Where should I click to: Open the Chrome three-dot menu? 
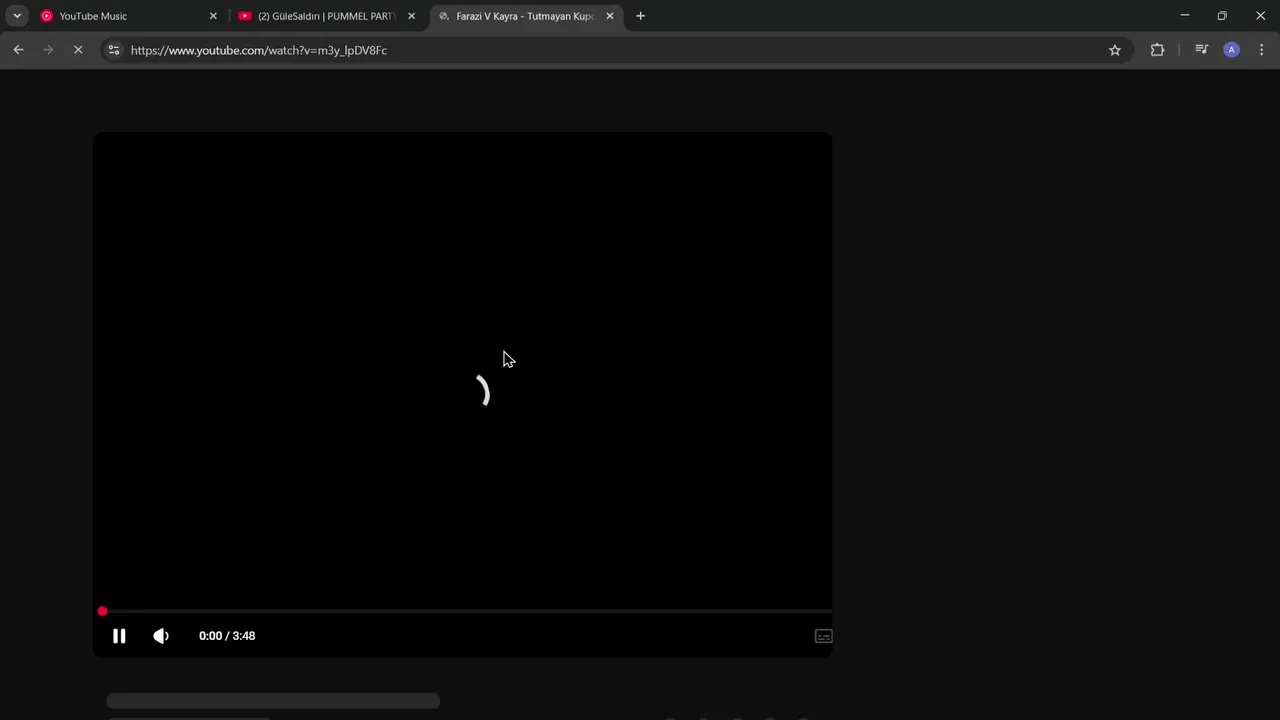[1261, 50]
